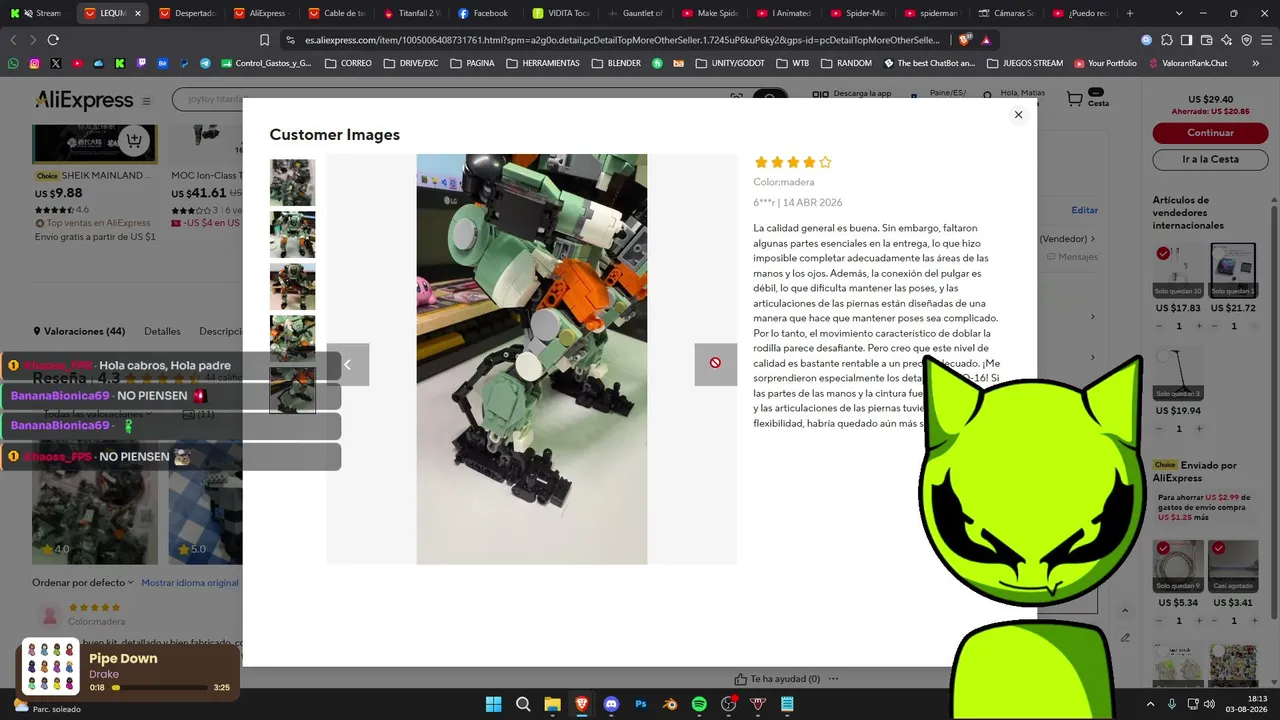The width and height of the screenshot is (1280, 720).
Task: Switch to the Despertador tab
Action: pyautogui.click(x=187, y=13)
